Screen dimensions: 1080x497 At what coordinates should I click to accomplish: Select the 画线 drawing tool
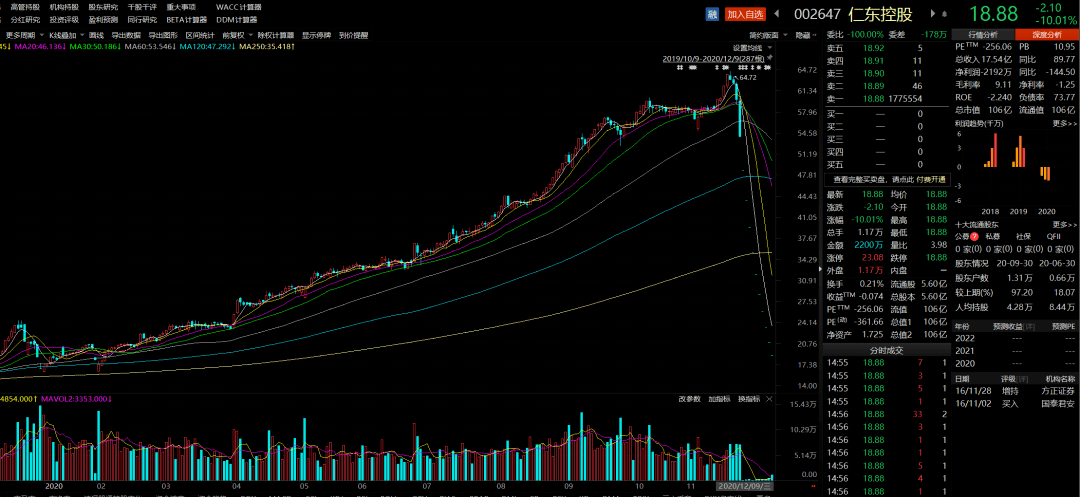tap(96, 34)
